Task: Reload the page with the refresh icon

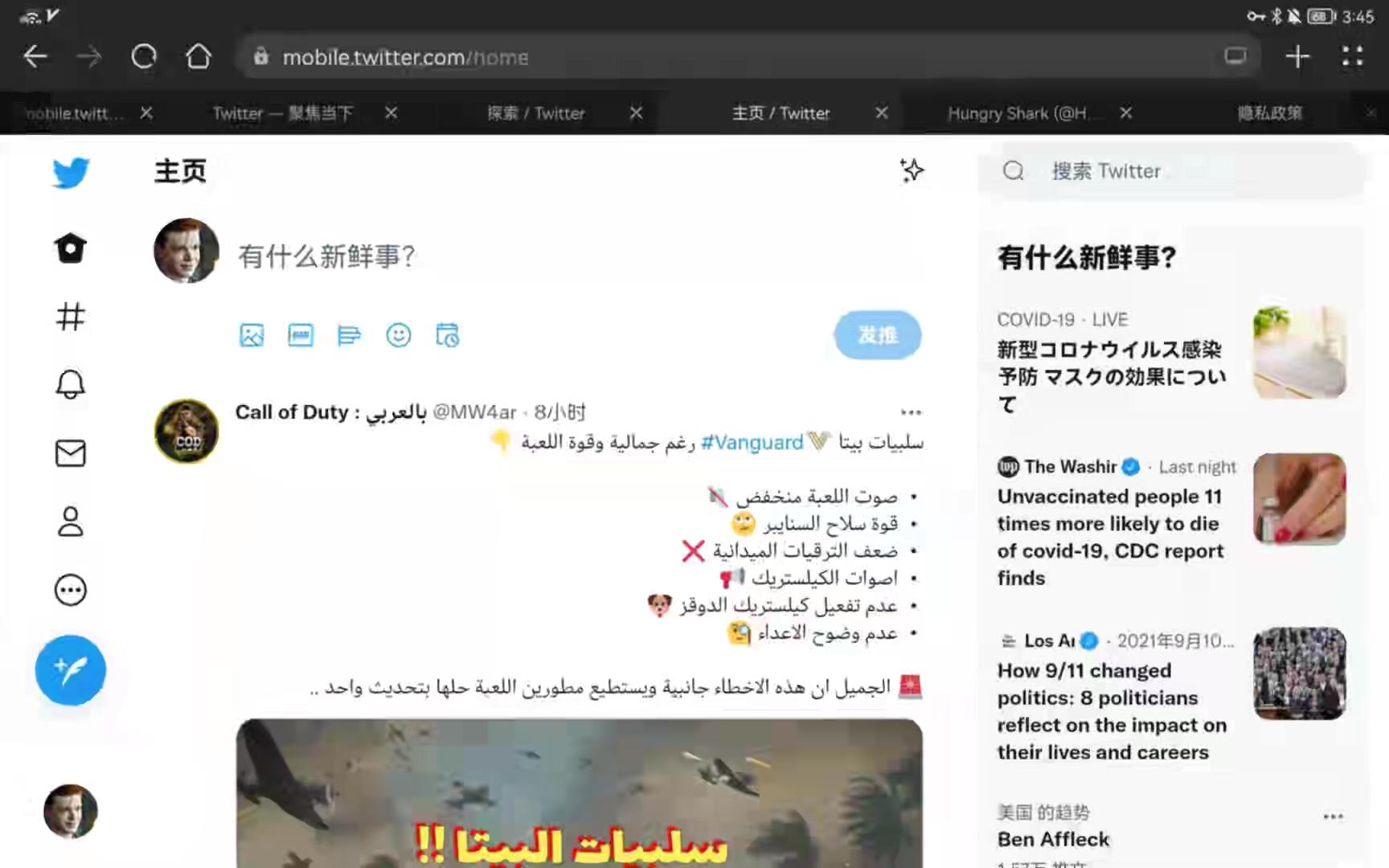Action: [x=144, y=57]
